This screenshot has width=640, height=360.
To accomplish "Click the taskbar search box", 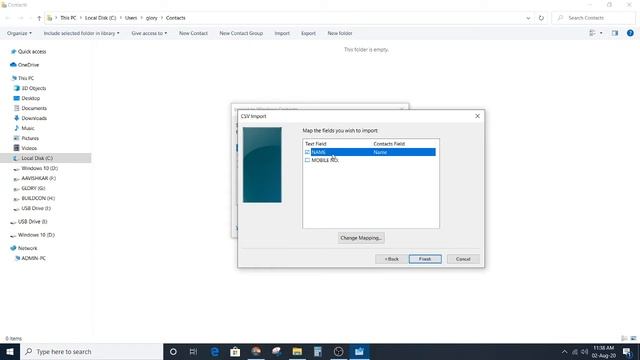I will [x=91, y=351].
